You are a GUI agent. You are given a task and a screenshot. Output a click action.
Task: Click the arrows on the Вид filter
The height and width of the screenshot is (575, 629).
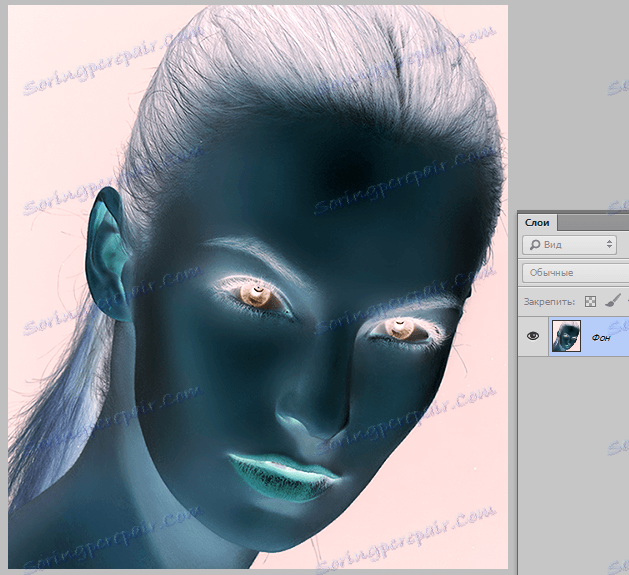(x=609, y=244)
